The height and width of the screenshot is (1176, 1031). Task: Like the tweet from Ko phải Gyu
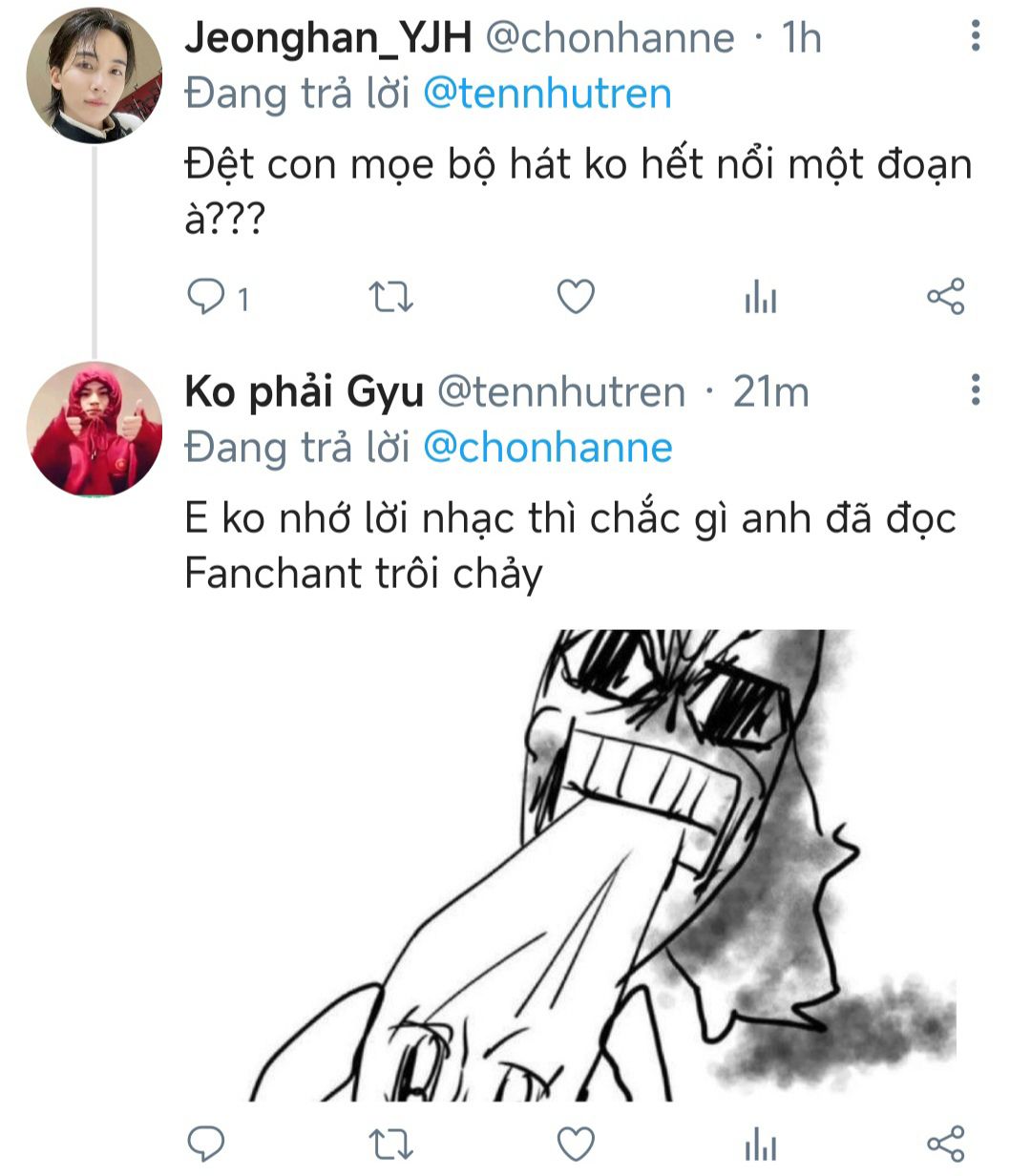(576, 1143)
